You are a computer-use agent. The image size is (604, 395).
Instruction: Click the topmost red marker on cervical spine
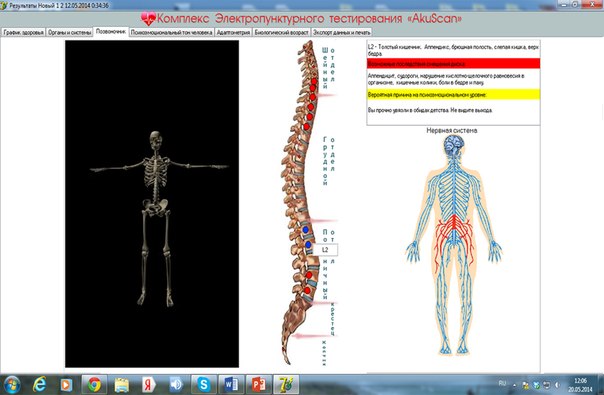click(314, 81)
